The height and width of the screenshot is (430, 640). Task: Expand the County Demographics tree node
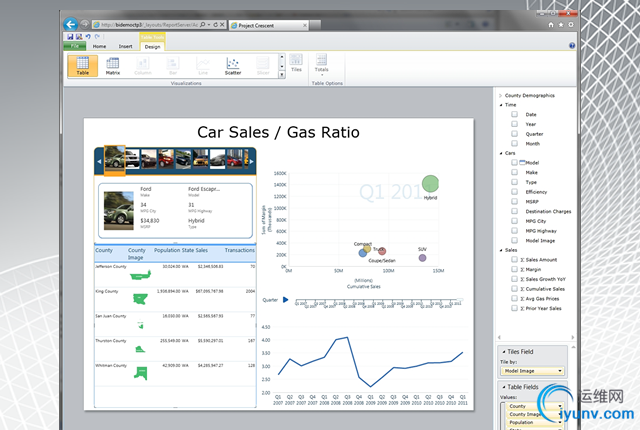pyautogui.click(x=500, y=95)
